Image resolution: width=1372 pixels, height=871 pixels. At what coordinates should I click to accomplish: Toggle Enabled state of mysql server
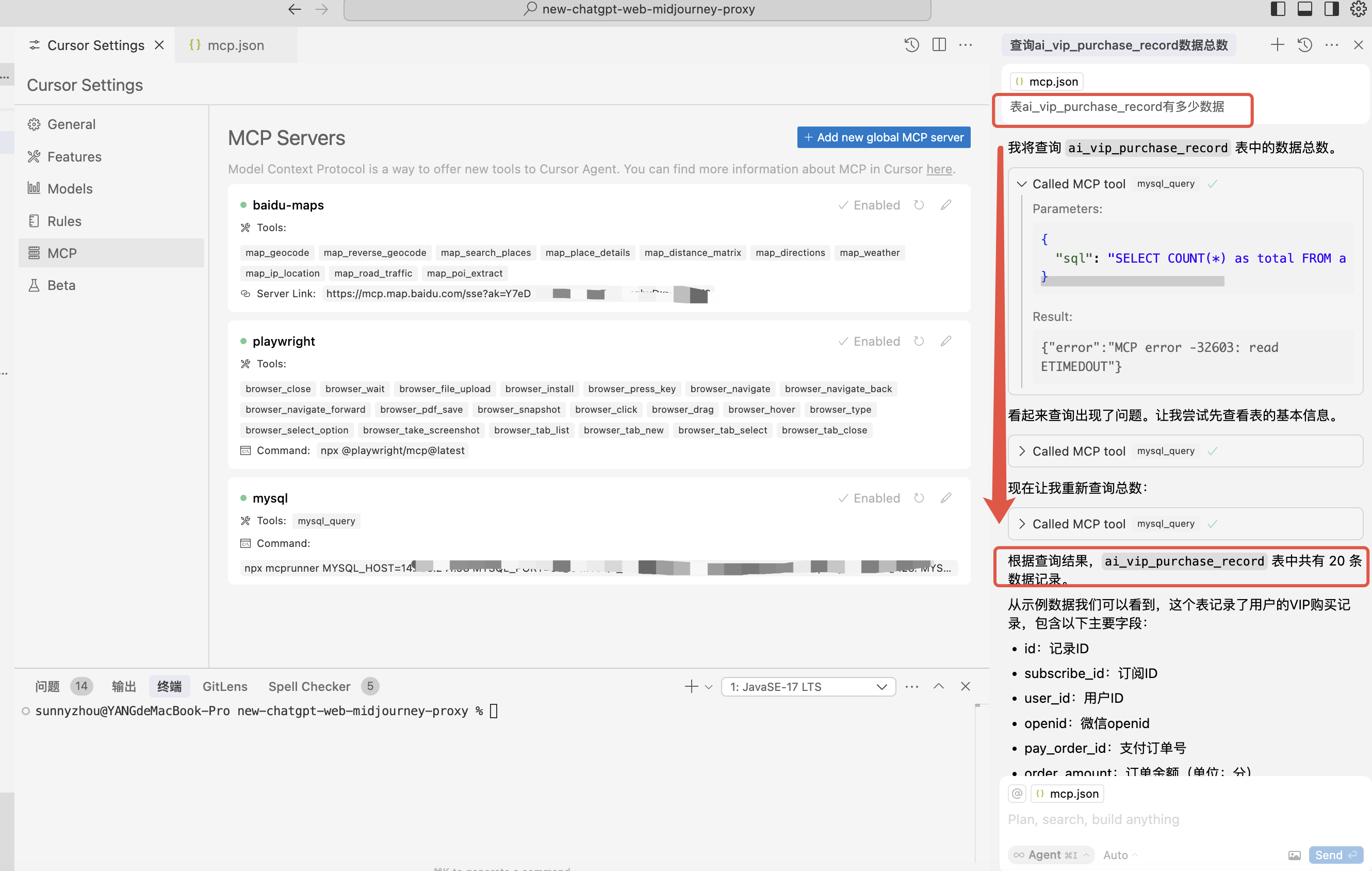(x=869, y=497)
